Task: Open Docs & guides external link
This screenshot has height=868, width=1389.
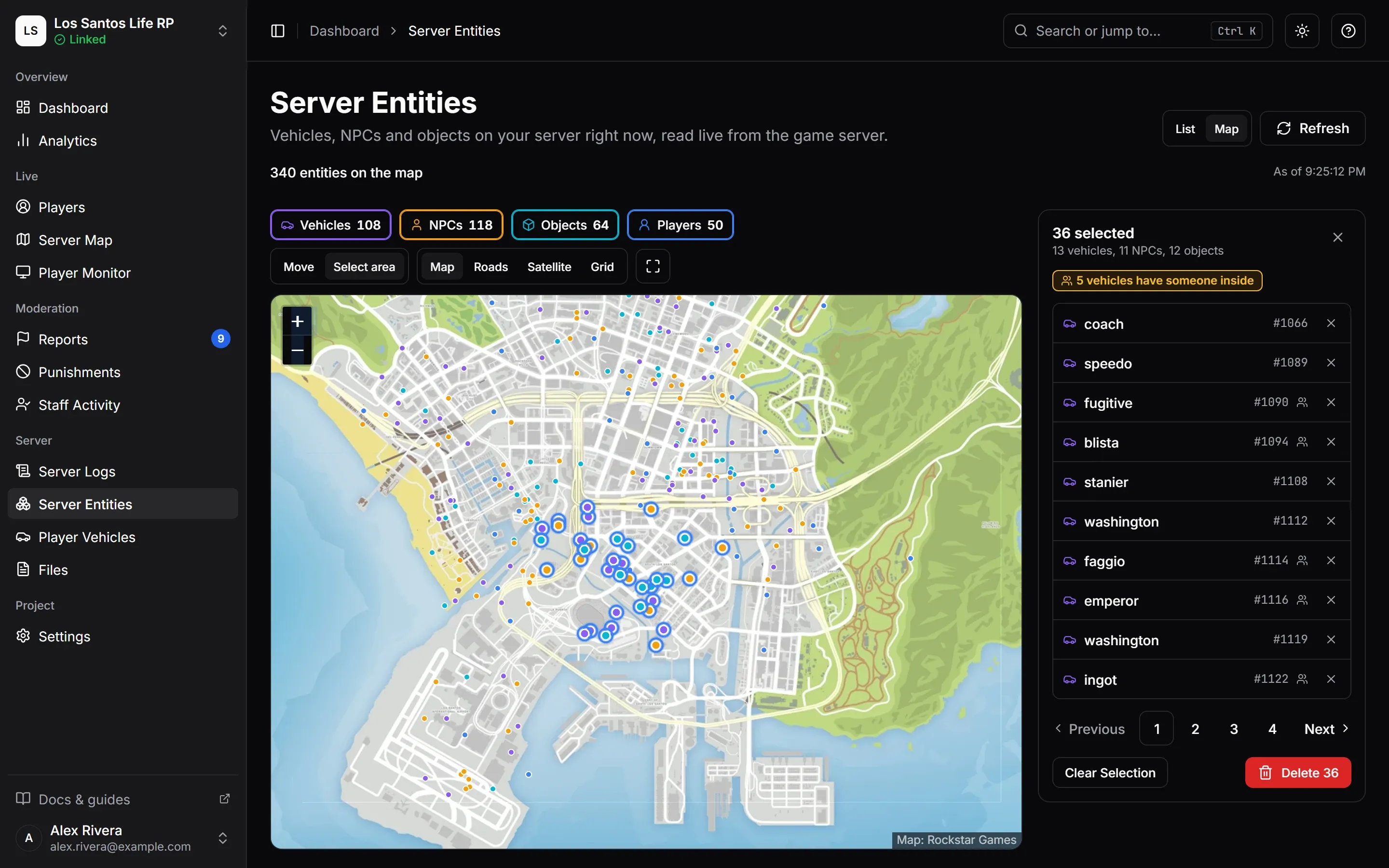Action: [224, 799]
